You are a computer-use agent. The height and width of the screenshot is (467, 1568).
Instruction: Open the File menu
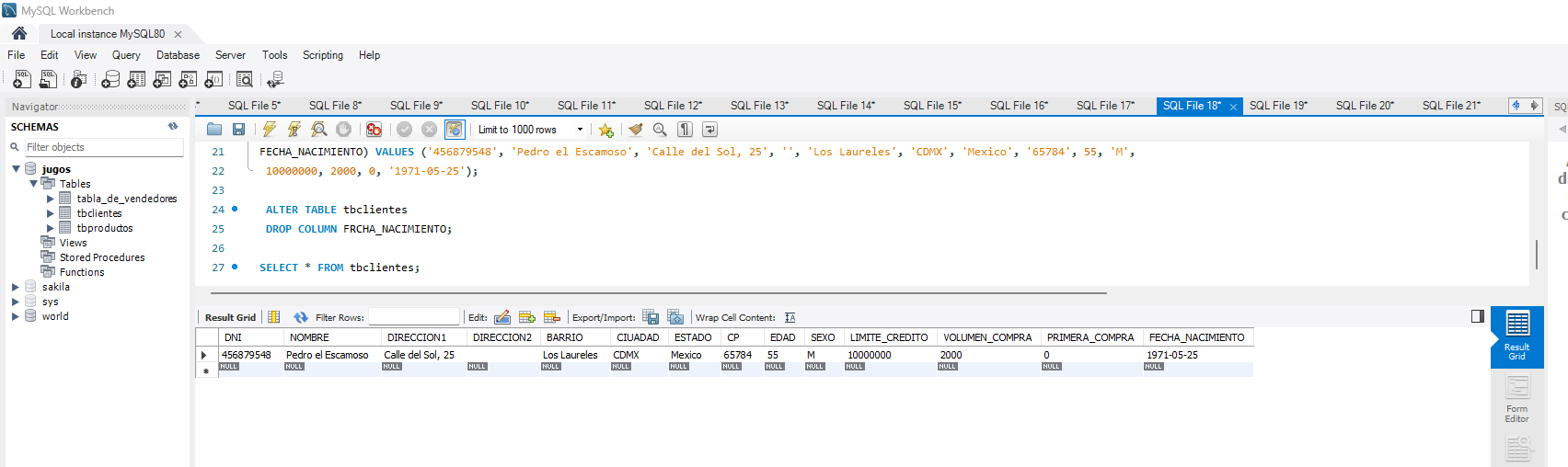pyautogui.click(x=17, y=55)
